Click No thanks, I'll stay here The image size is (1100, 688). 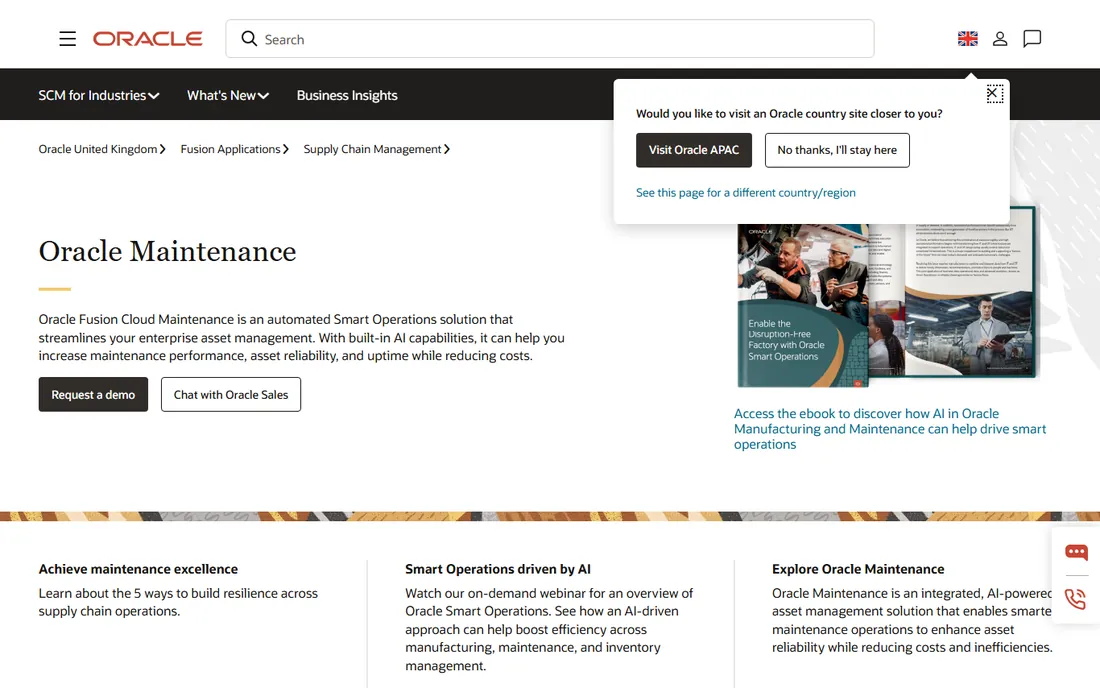pyautogui.click(x=837, y=150)
